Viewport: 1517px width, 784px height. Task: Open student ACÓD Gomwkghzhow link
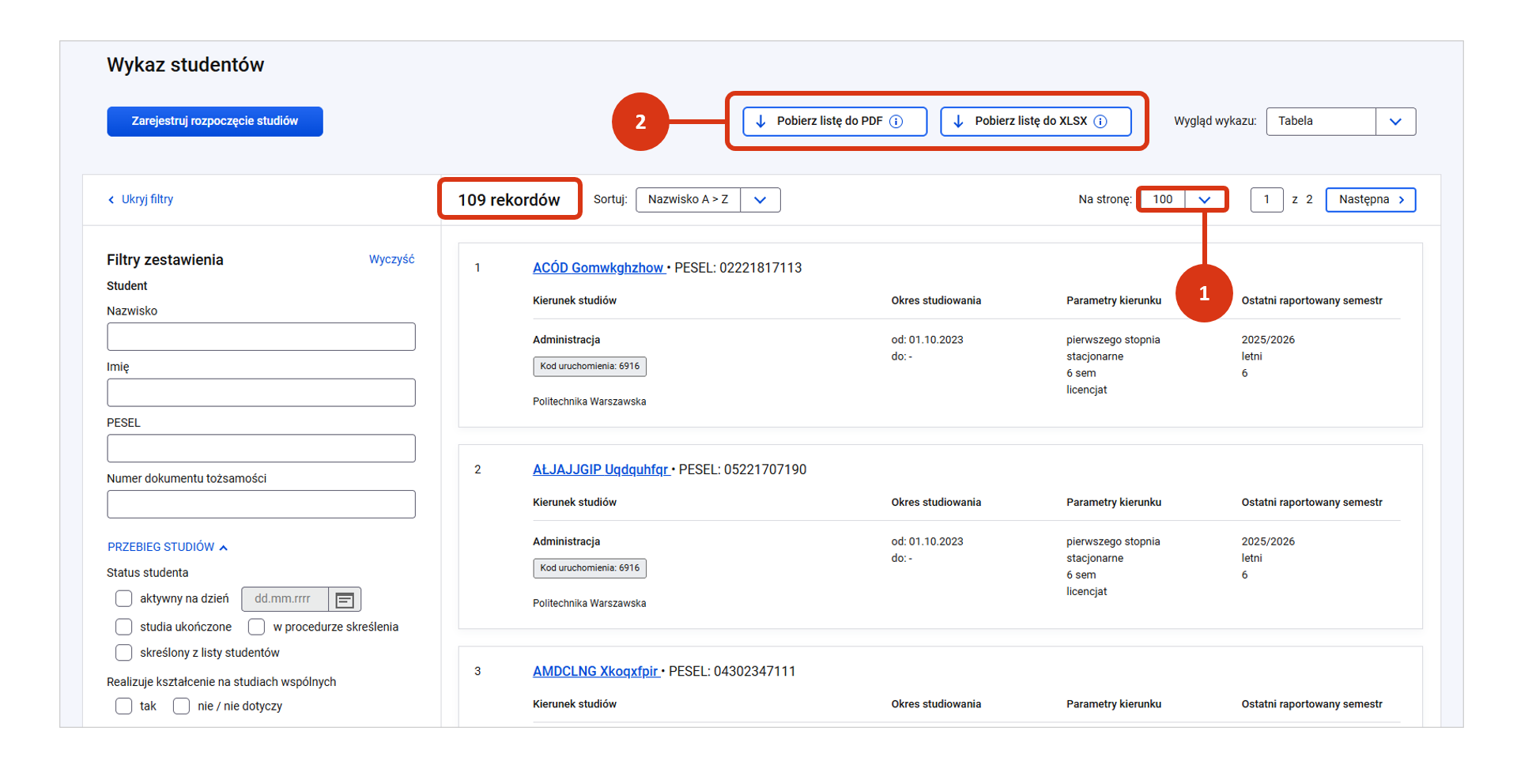pyautogui.click(x=598, y=268)
